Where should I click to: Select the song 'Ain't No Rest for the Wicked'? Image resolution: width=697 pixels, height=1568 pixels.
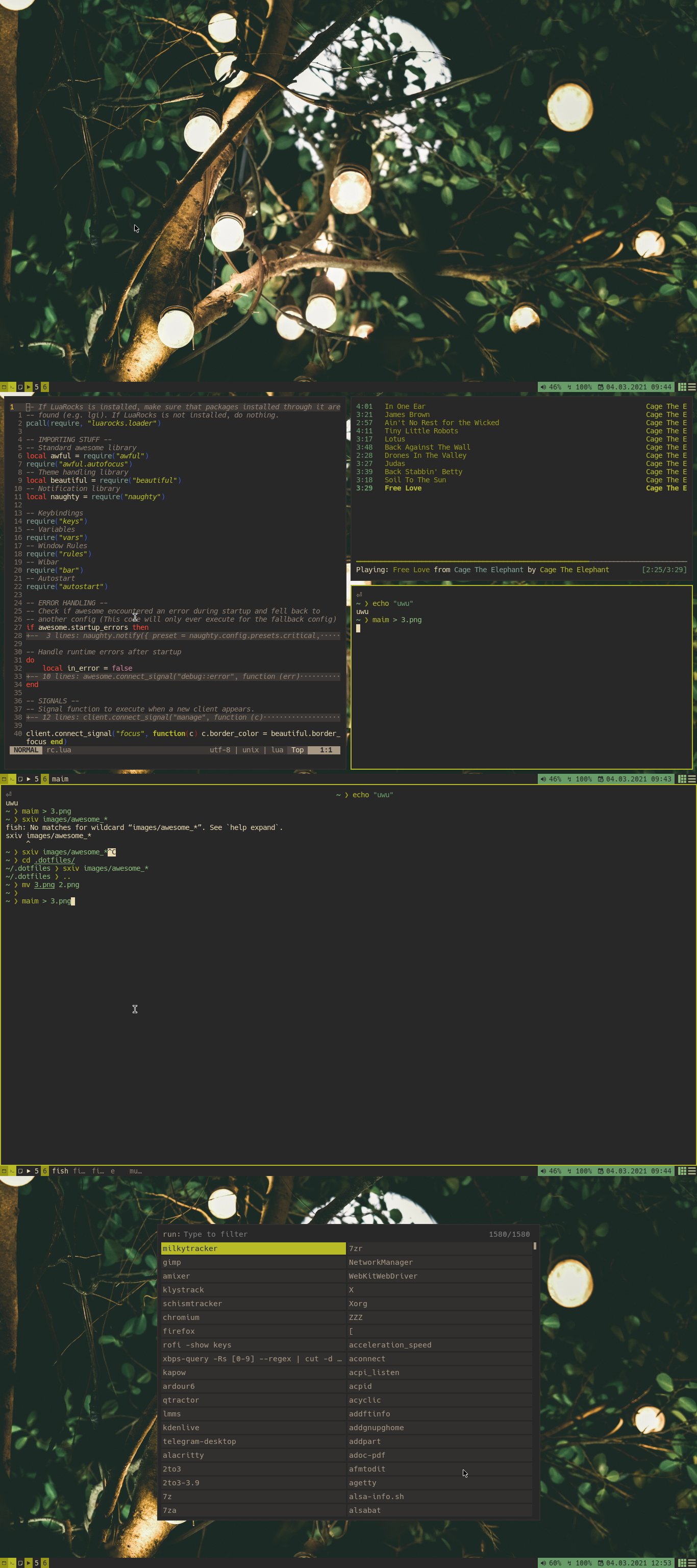[521, 423]
